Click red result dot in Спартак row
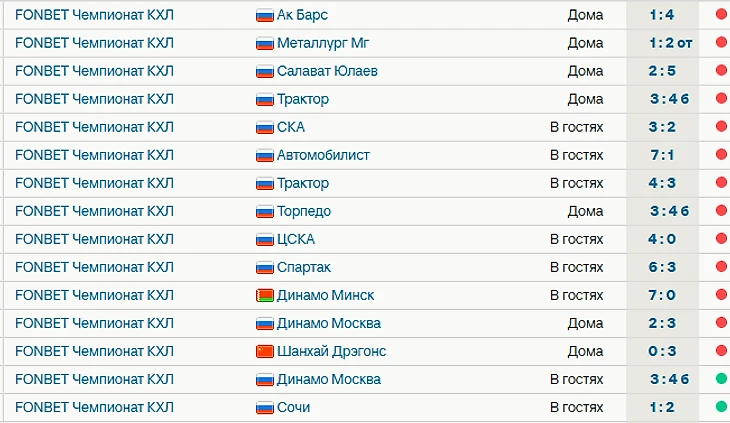This screenshot has width=730, height=423. (x=721, y=267)
